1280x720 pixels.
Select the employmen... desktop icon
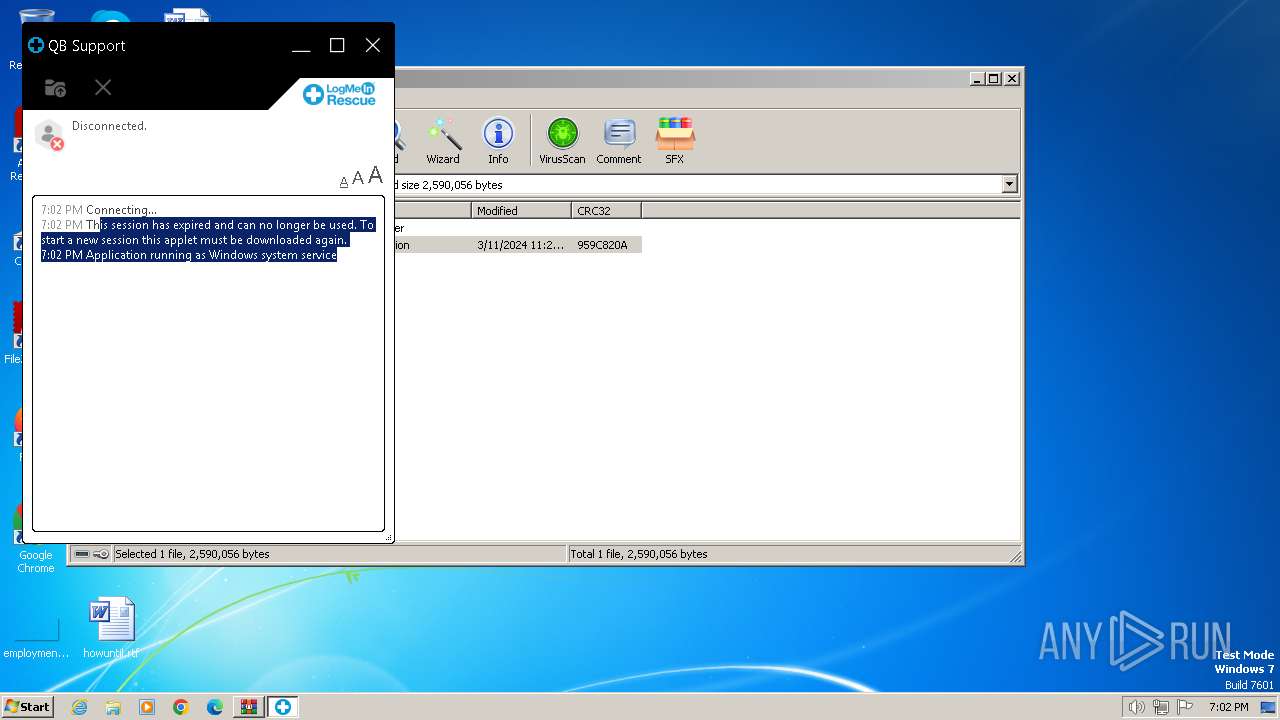tap(36, 639)
